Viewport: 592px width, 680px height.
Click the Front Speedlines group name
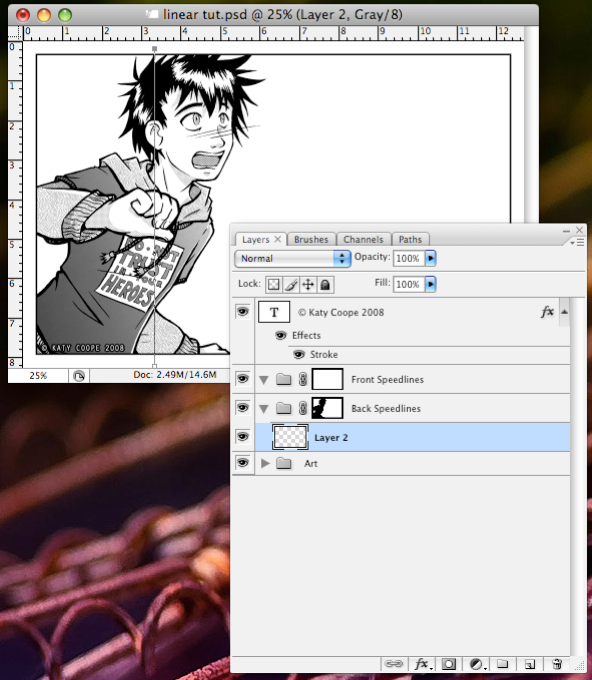point(387,379)
